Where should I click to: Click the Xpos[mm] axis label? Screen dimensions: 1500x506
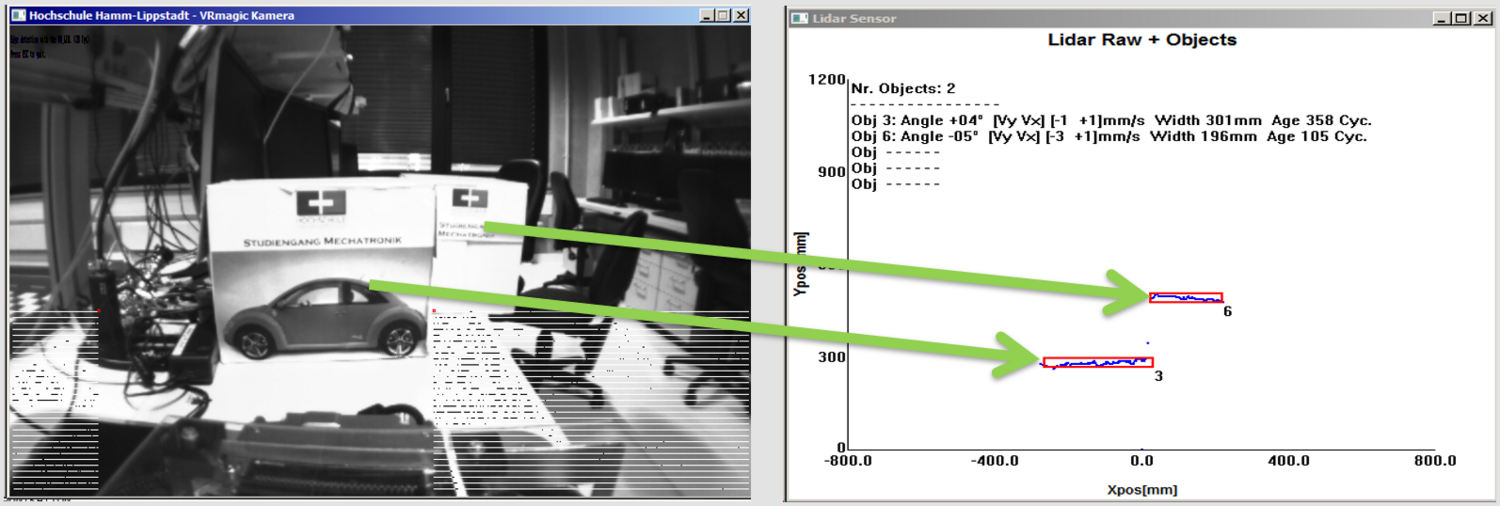pyautogui.click(x=1142, y=490)
